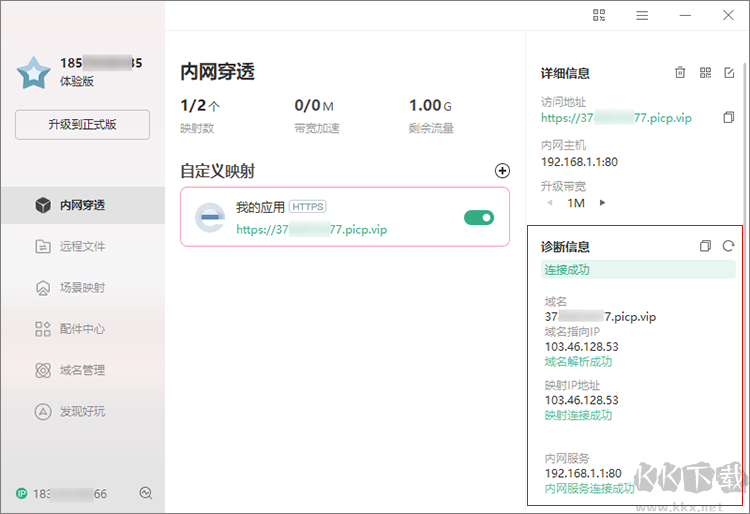Viewport: 750px width, 514px height.
Task: Add a new custom mapping with plus icon
Action: point(502,171)
